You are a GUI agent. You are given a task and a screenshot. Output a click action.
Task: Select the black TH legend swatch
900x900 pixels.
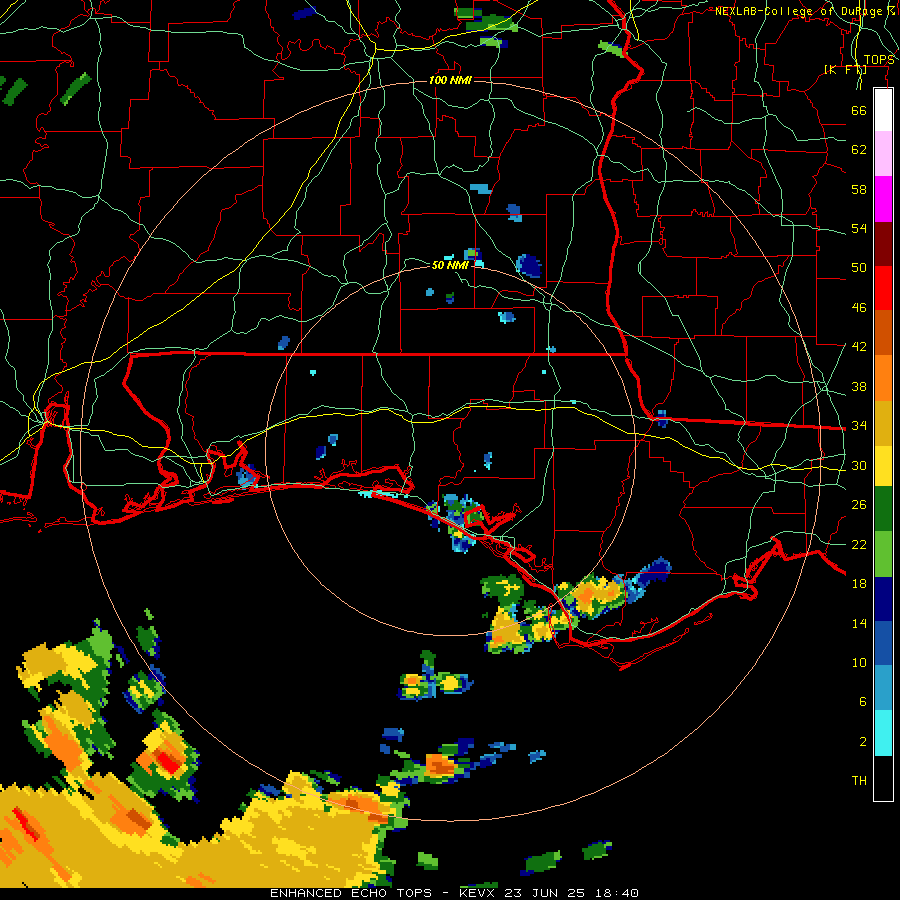[883, 778]
